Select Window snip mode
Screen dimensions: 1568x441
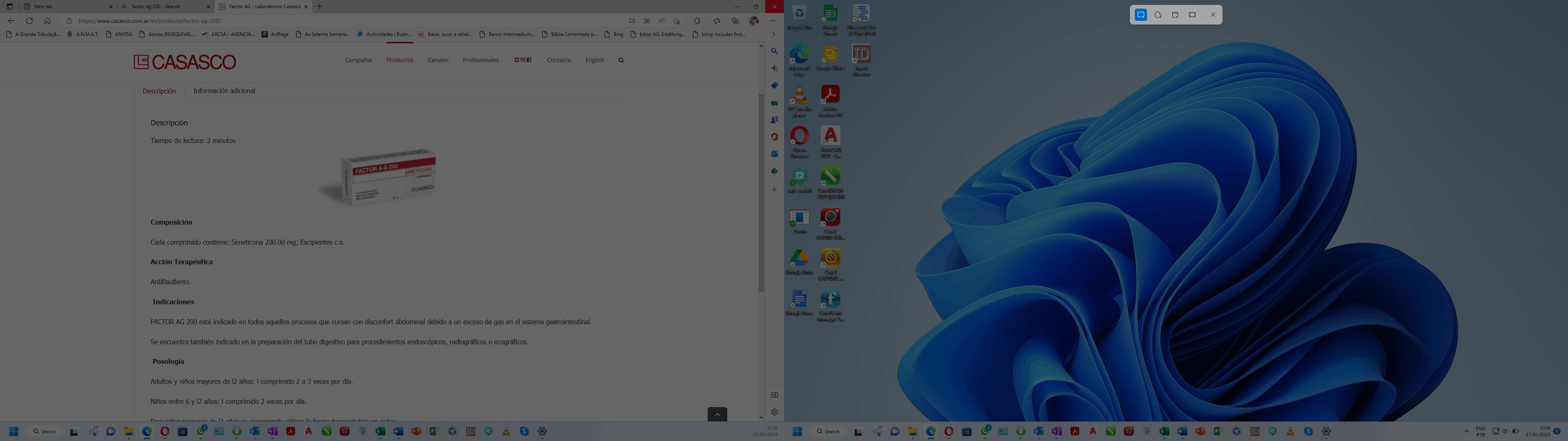pyautogui.click(x=1176, y=15)
